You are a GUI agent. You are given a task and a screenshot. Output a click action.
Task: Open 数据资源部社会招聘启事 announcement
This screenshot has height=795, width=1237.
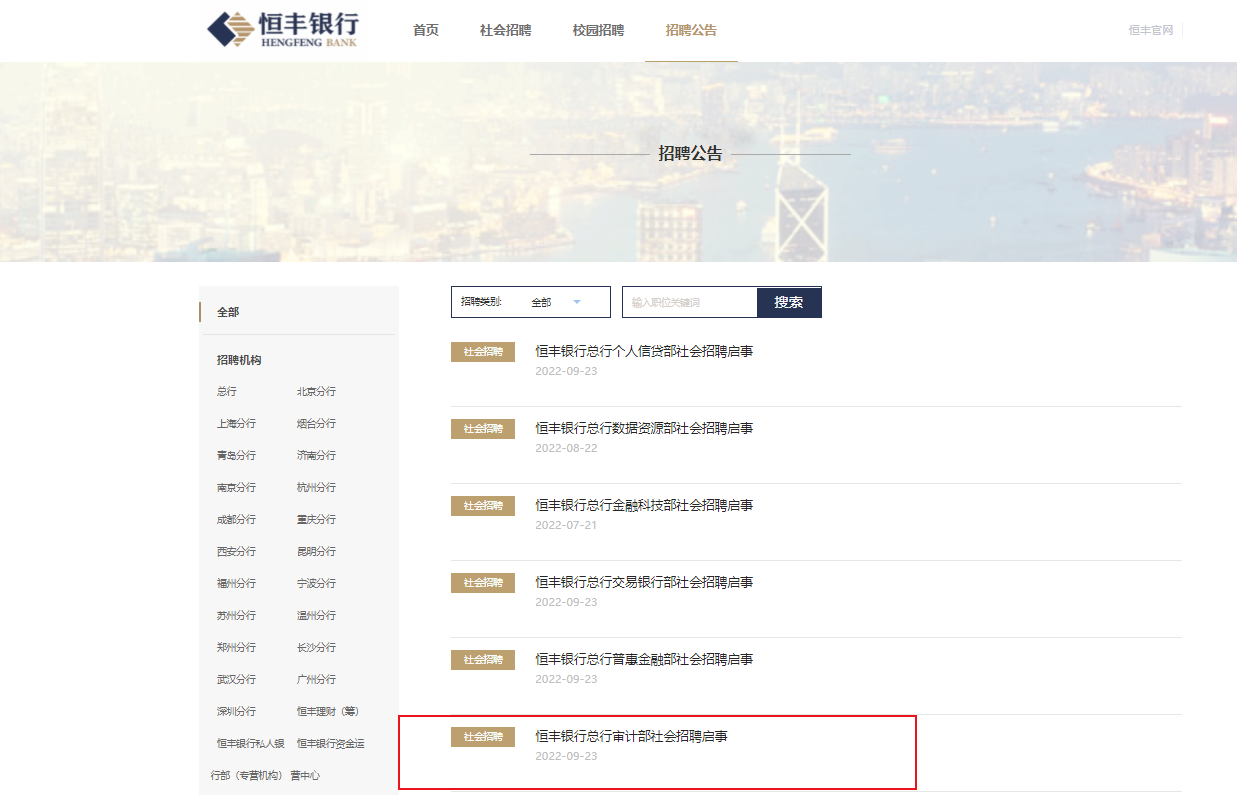point(644,429)
